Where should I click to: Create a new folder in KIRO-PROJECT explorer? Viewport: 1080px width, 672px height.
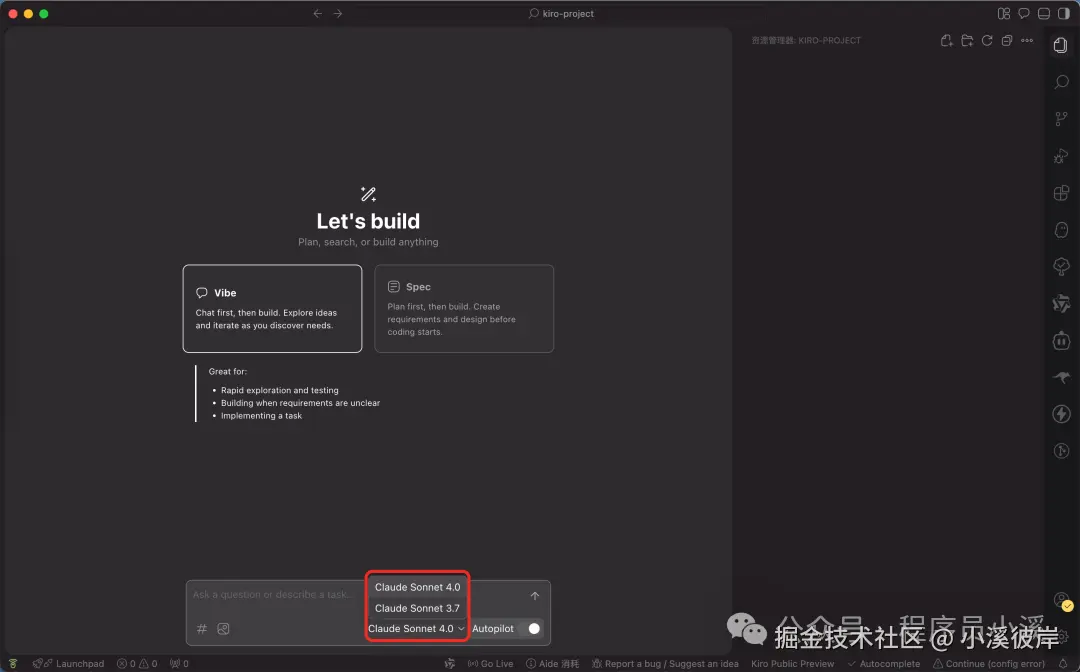pos(967,41)
